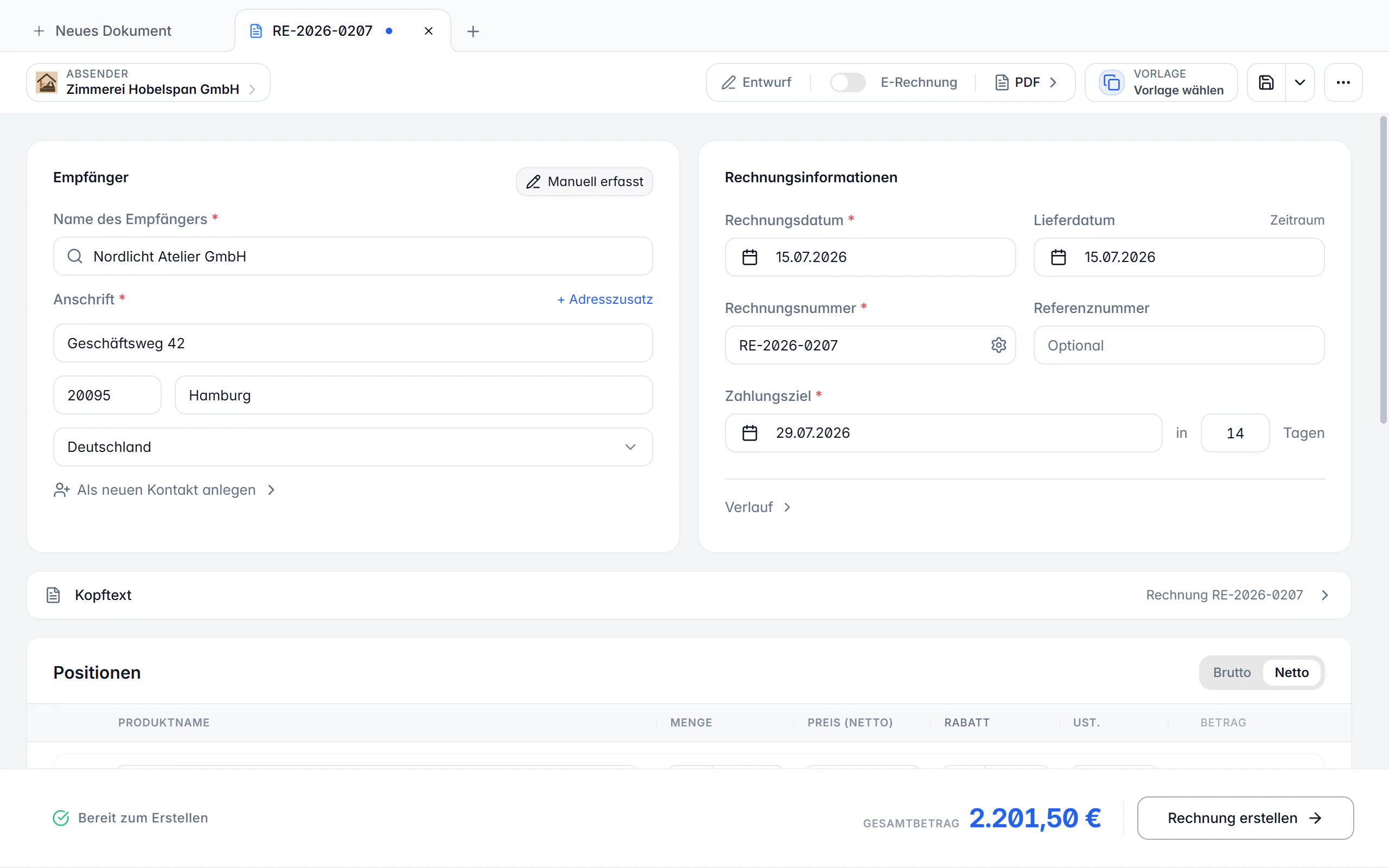This screenshot has height=868, width=1389.
Task: Click the Vorlage template copy icon
Action: [1111, 82]
